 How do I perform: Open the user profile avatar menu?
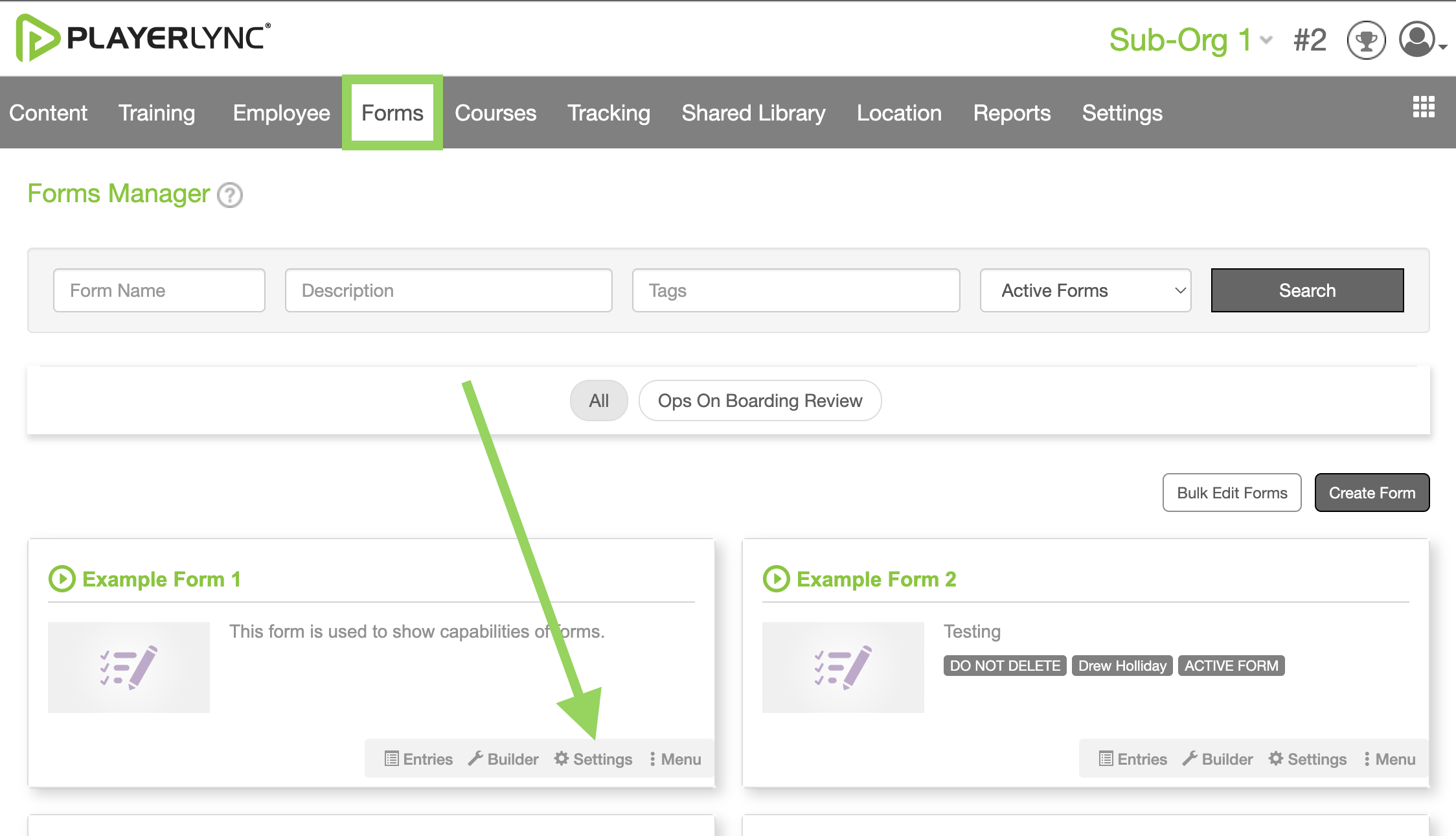tap(1422, 40)
